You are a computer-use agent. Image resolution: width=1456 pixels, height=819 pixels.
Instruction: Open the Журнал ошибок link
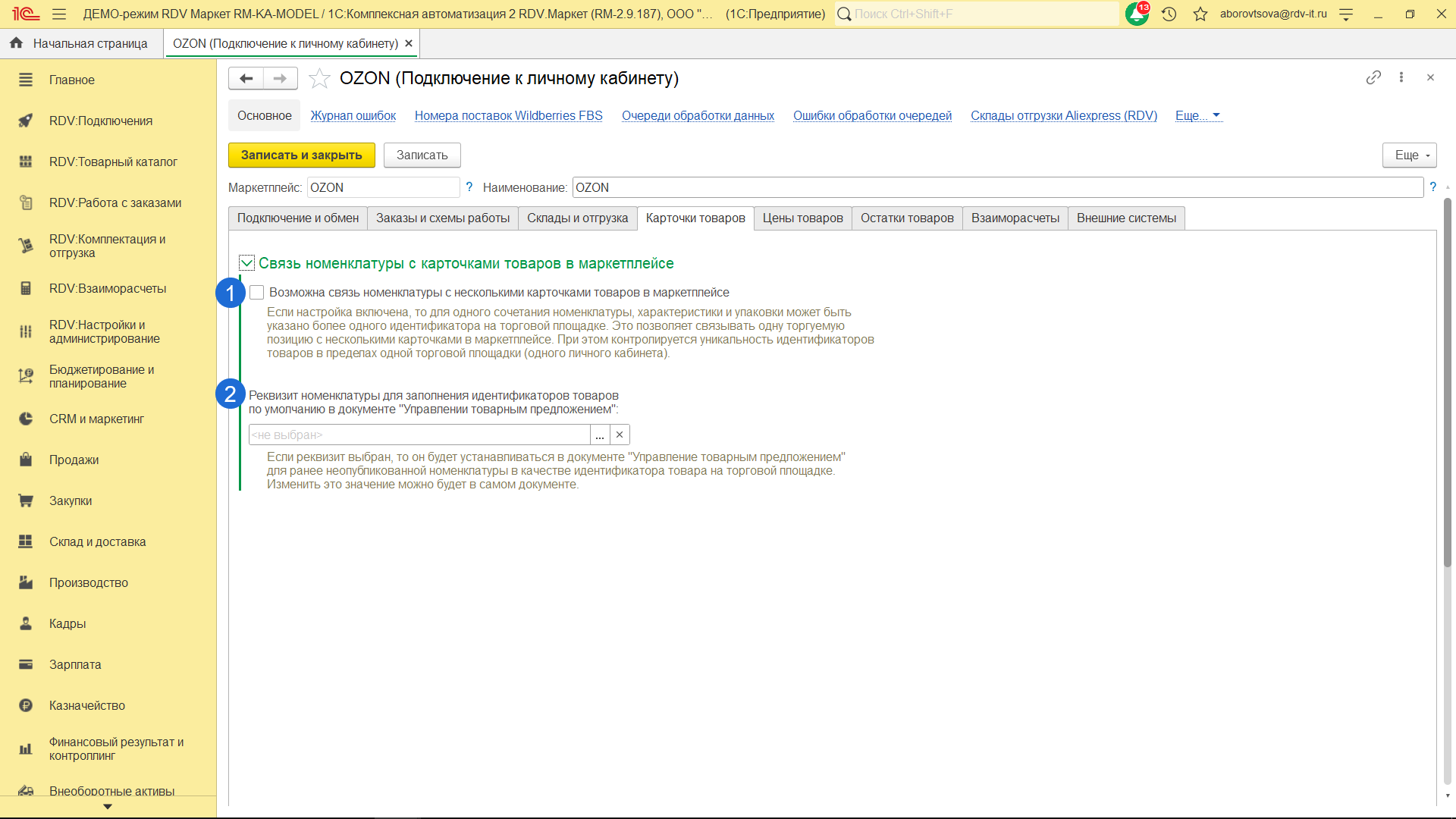353,115
